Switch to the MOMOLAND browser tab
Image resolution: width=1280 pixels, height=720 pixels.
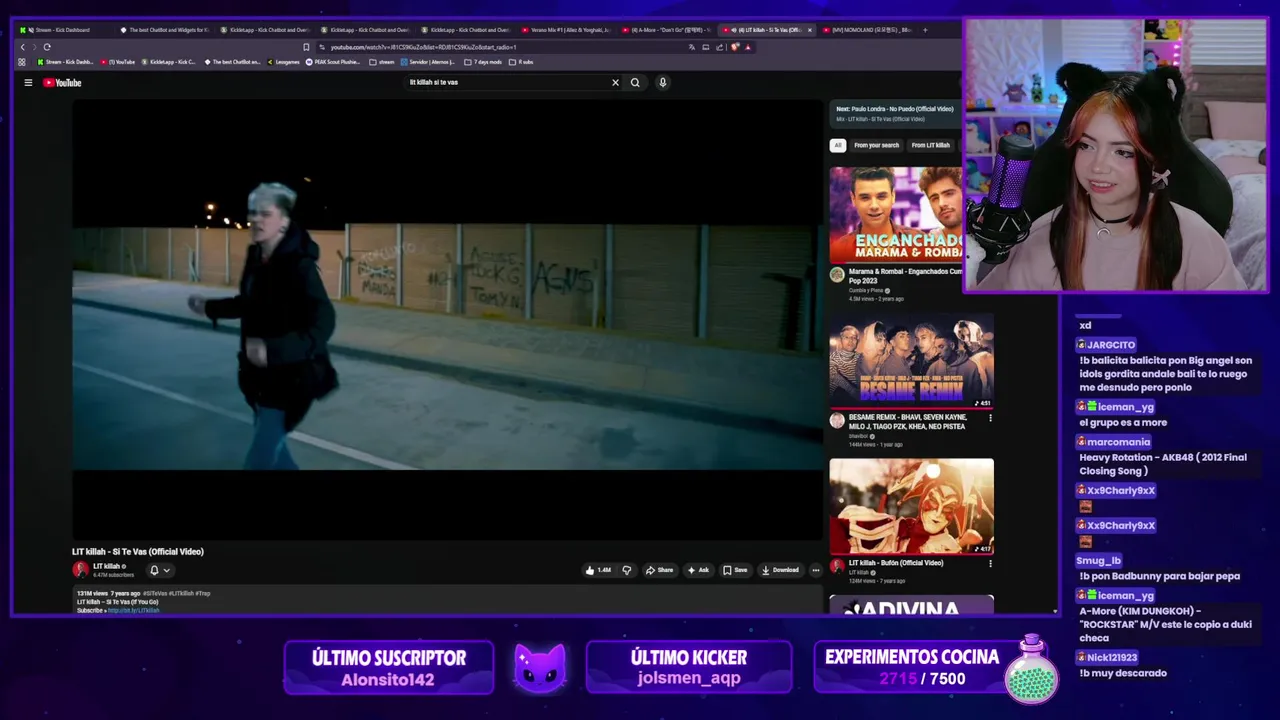tap(868, 30)
